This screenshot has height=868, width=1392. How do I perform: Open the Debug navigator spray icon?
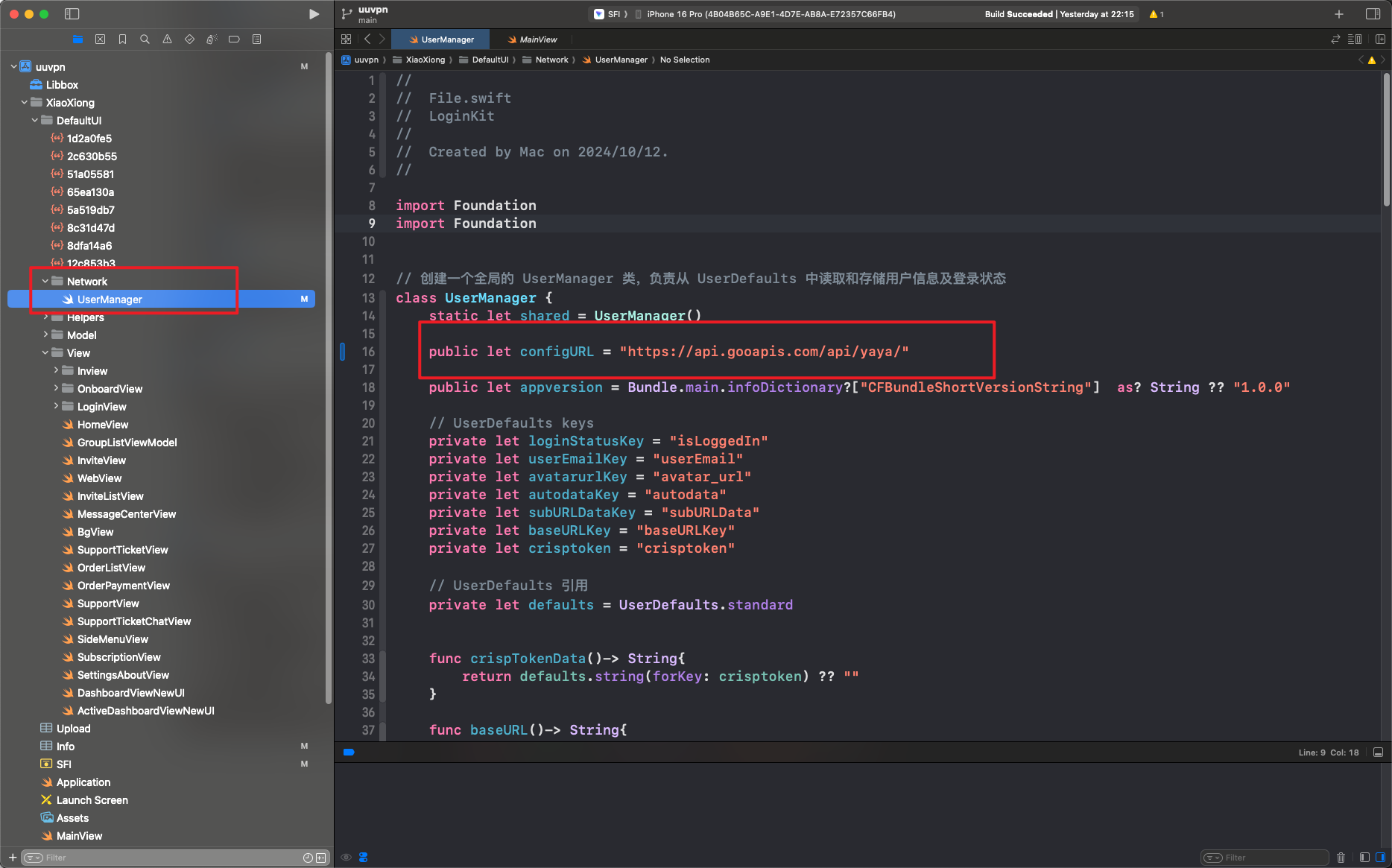(212, 39)
